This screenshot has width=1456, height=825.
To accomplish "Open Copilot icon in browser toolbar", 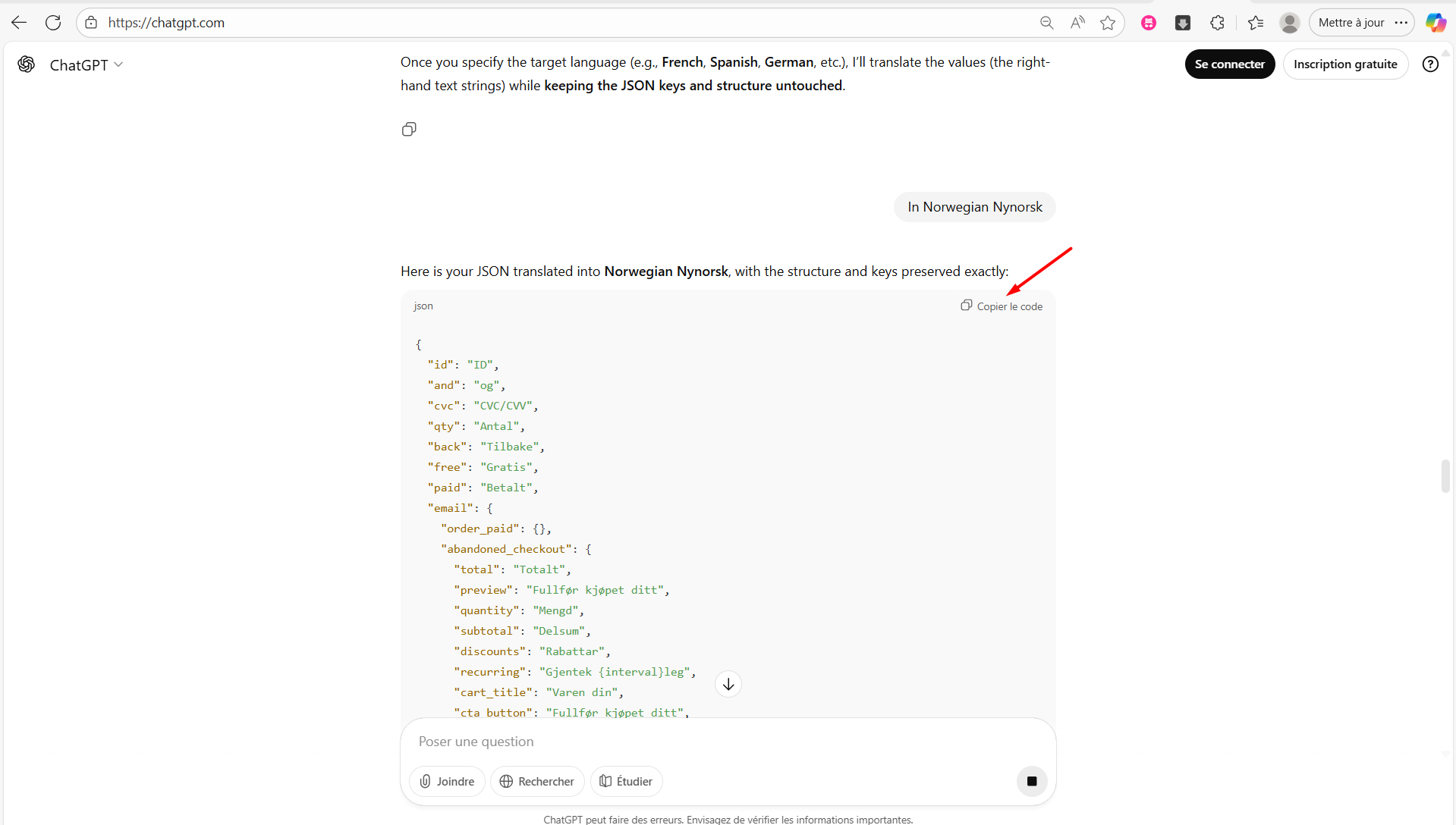I will [x=1435, y=23].
